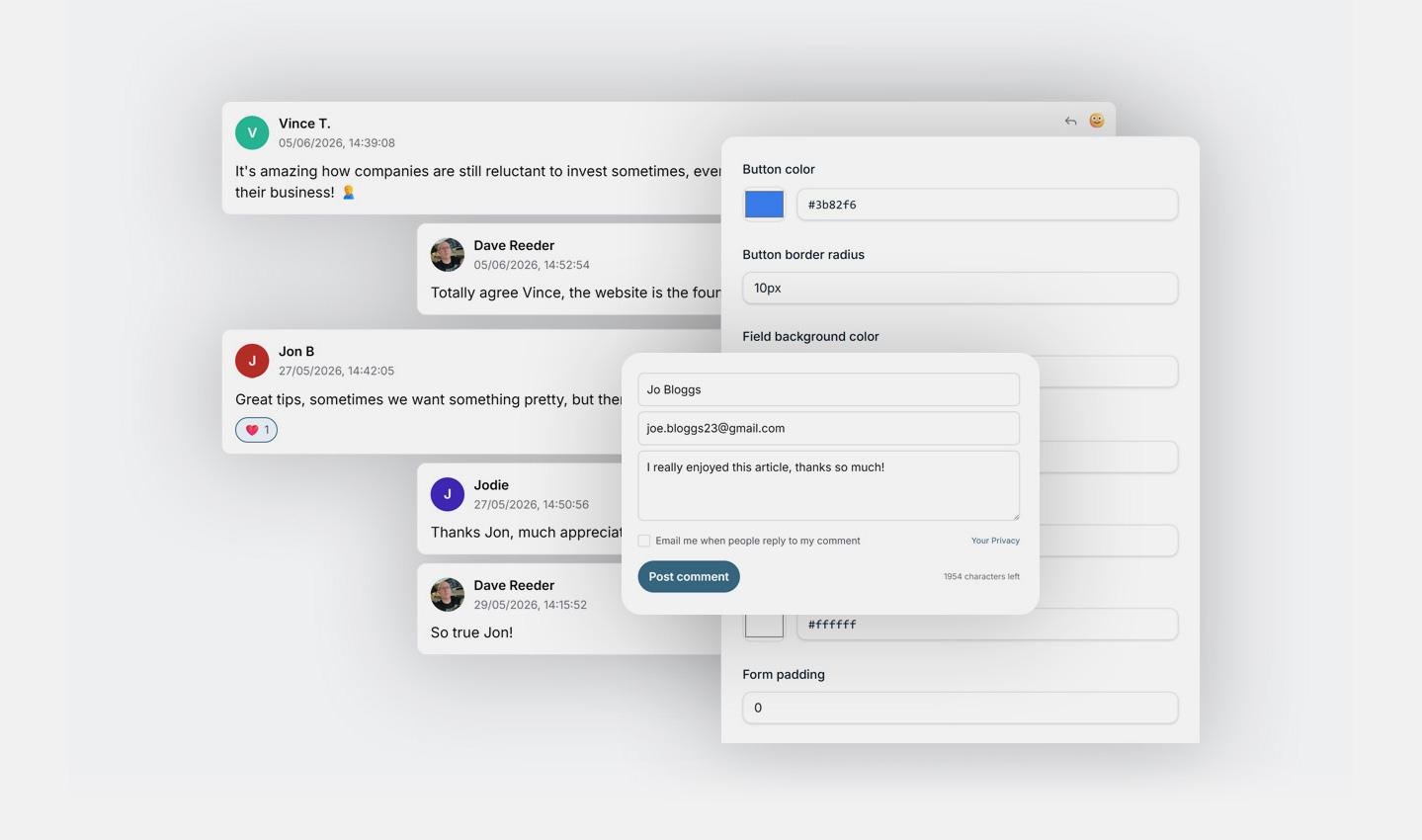Toggle the heart reaction on Jon B's comment
Viewport: 1422px width, 840px height.
tap(256, 430)
